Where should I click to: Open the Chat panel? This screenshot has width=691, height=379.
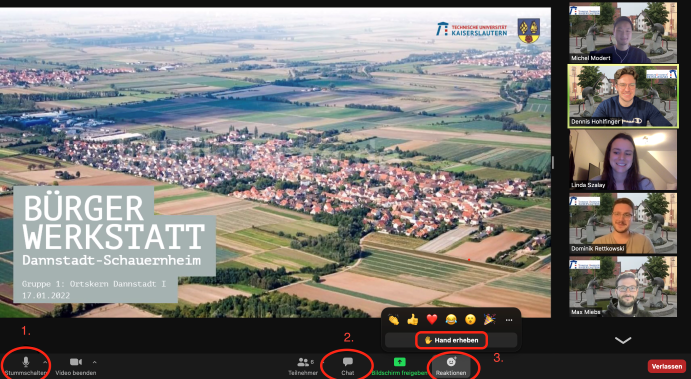coord(348,366)
